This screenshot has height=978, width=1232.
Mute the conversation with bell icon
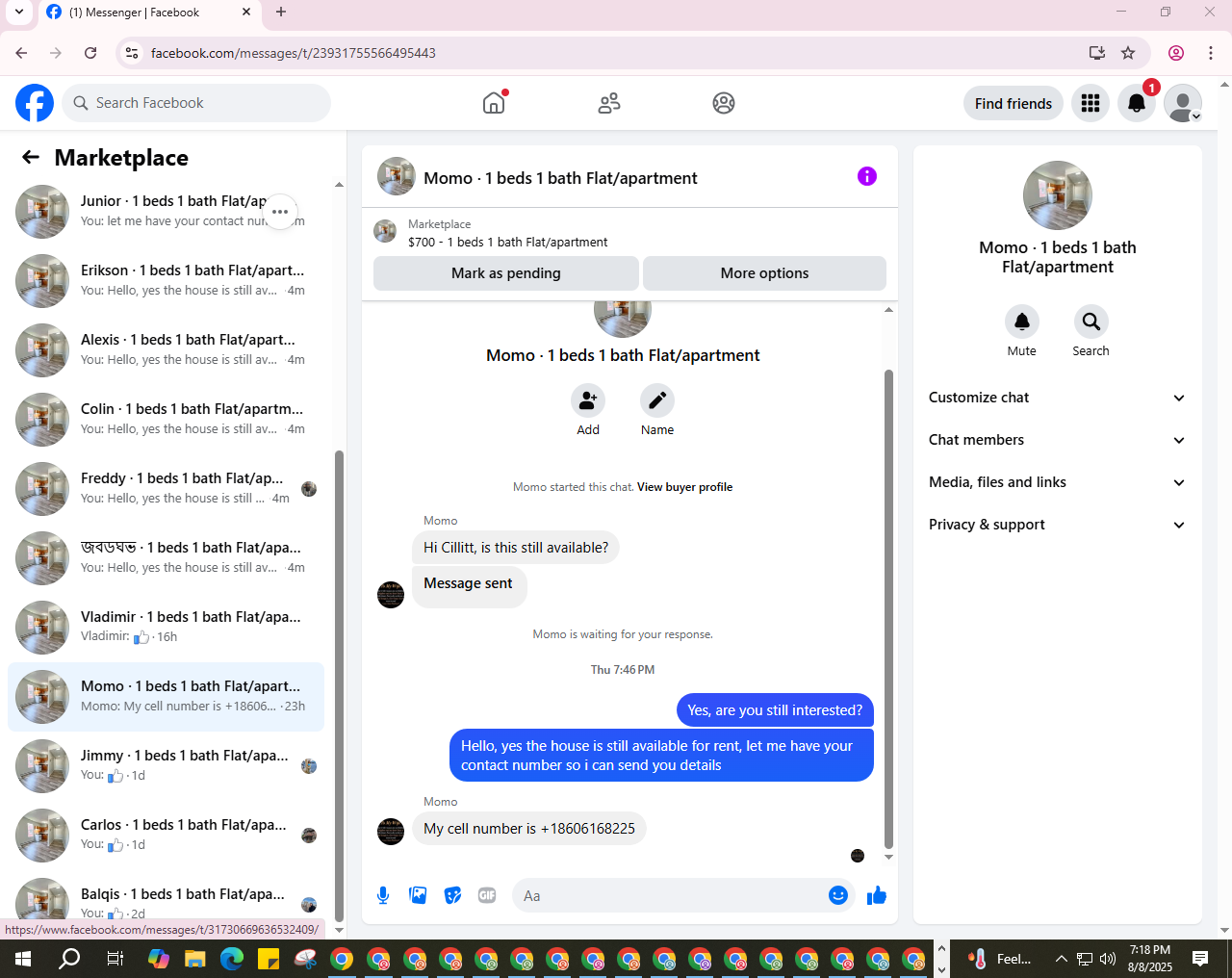(1022, 322)
